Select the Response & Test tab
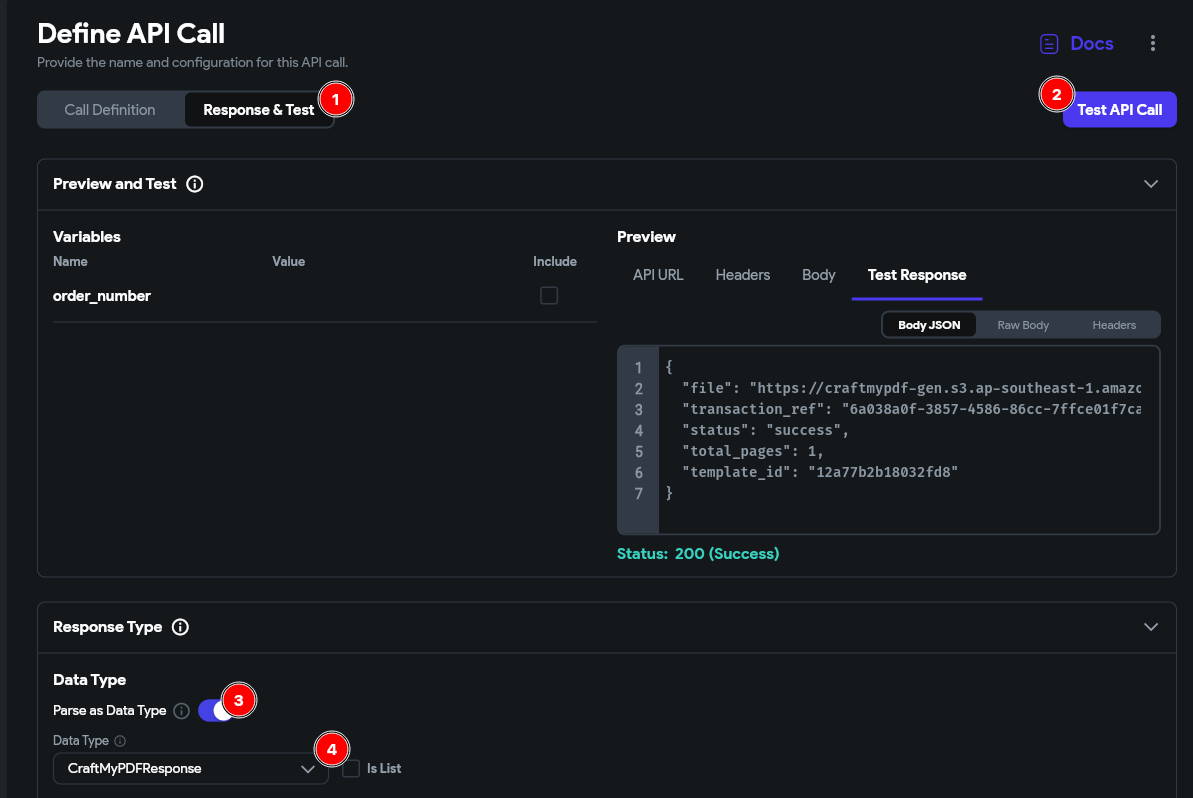Viewport: 1193px width, 798px height. (x=258, y=110)
